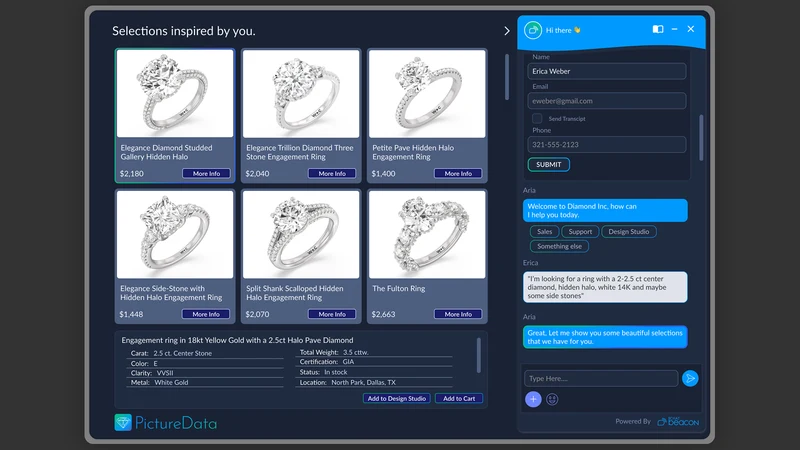Click the PictureData logo

pos(166,422)
